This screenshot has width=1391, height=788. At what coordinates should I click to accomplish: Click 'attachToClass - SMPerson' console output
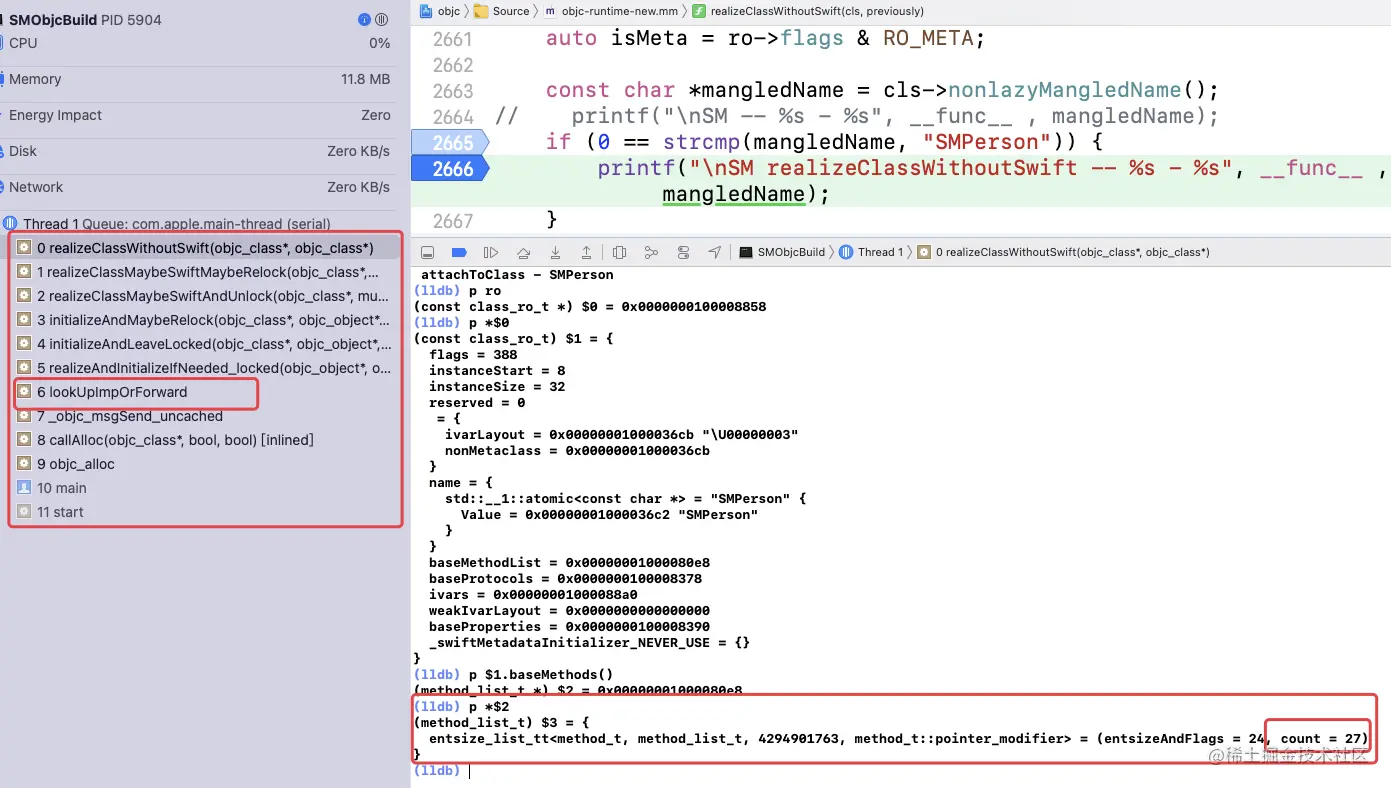point(517,275)
